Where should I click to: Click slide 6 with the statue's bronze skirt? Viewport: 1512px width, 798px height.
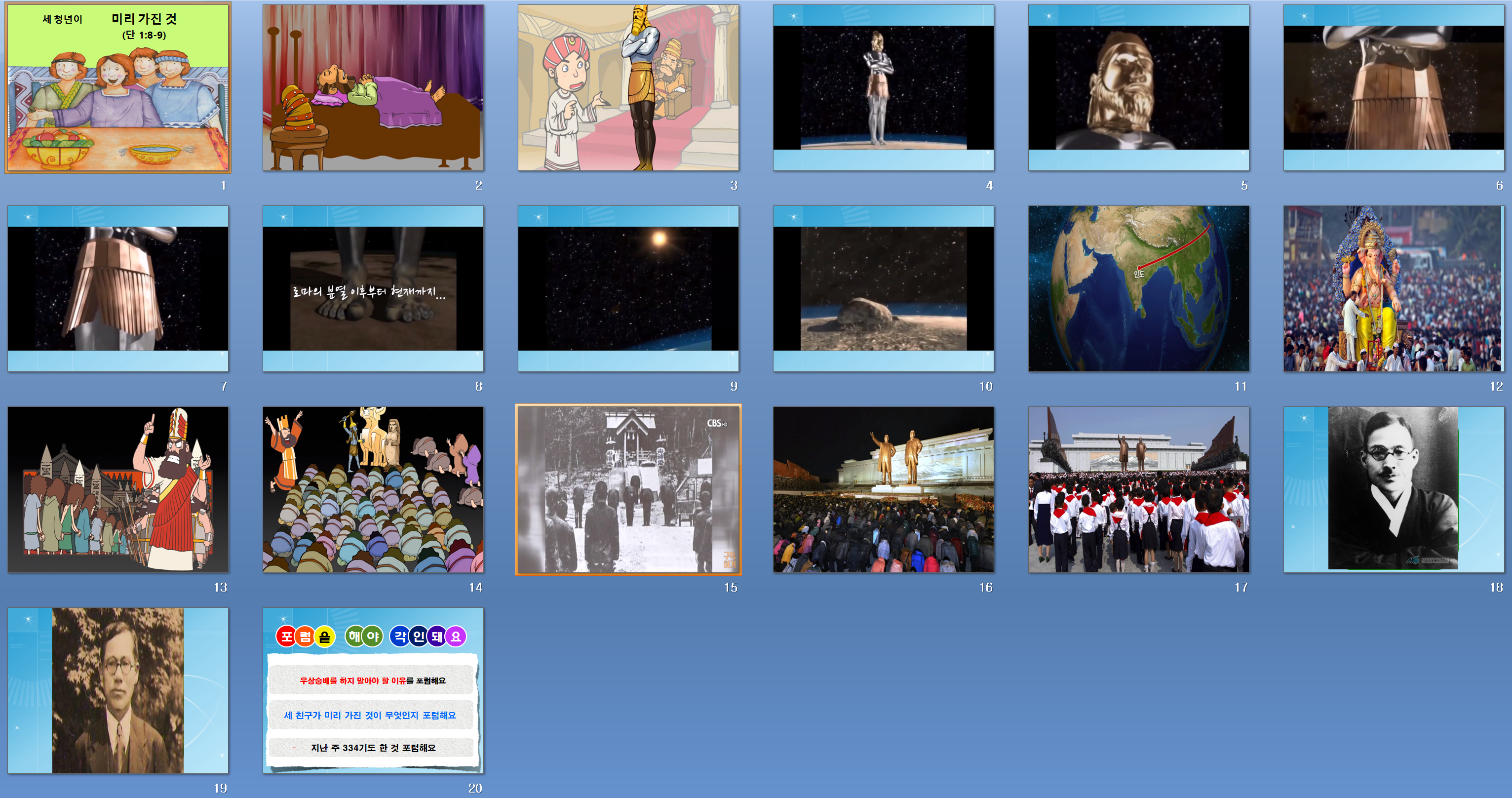[x=1394, y=87]
